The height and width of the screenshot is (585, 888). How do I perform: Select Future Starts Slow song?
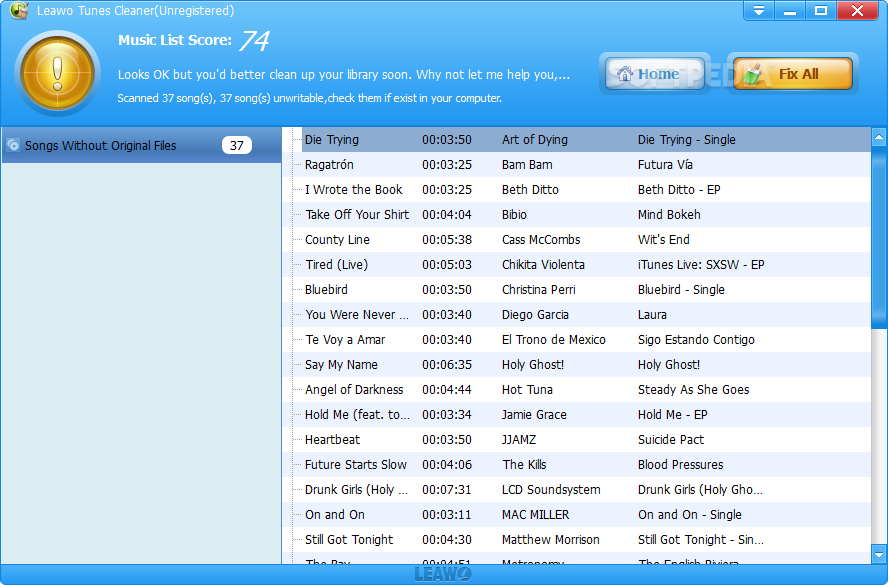(x=356, y=464)
